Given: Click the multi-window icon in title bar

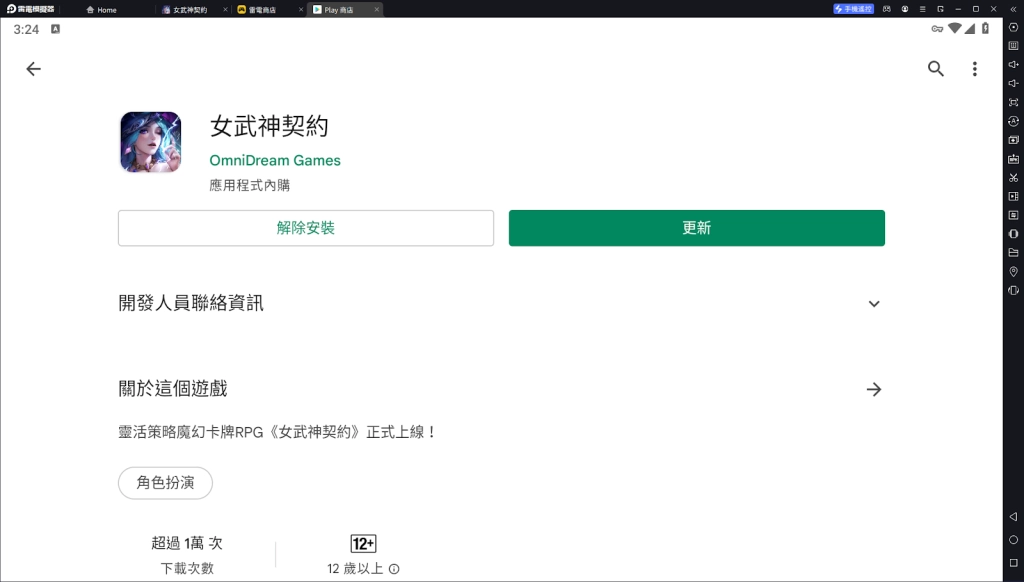Looking at the screenshot, I should coord(940,9).
